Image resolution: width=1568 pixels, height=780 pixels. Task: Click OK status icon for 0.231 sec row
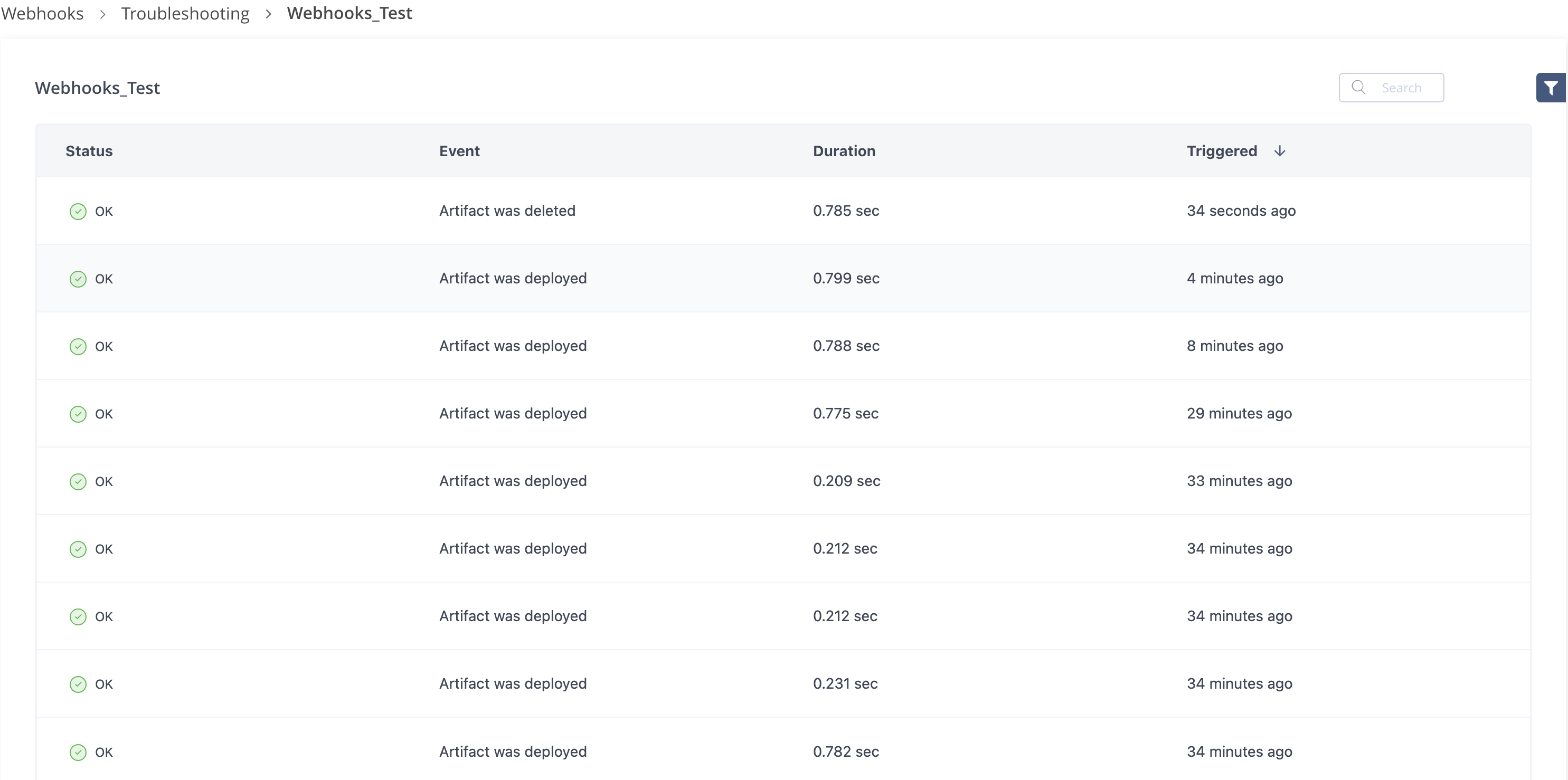point(78,684)
